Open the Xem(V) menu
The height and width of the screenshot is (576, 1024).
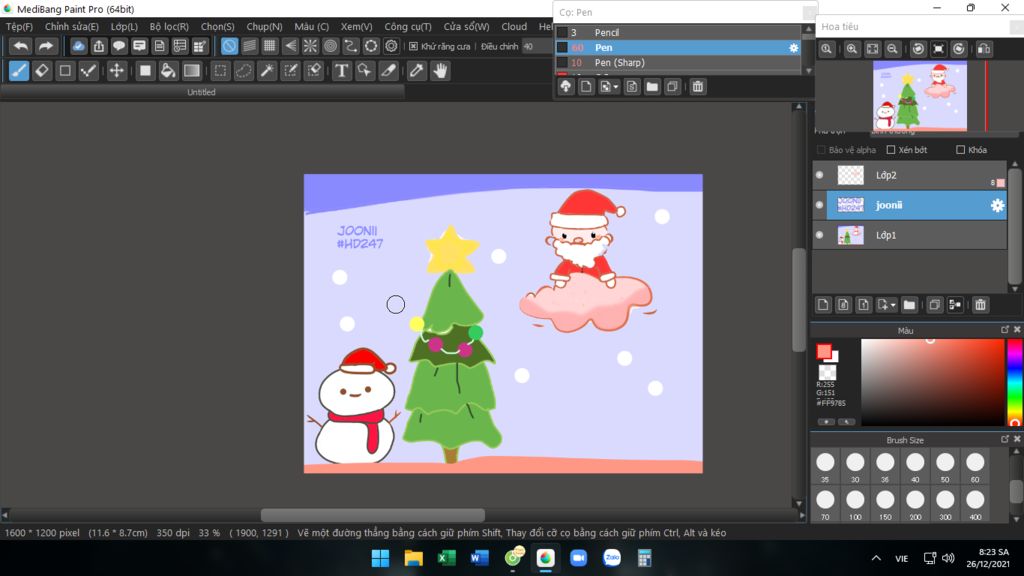pyautogui.click(x=357, y=27)
